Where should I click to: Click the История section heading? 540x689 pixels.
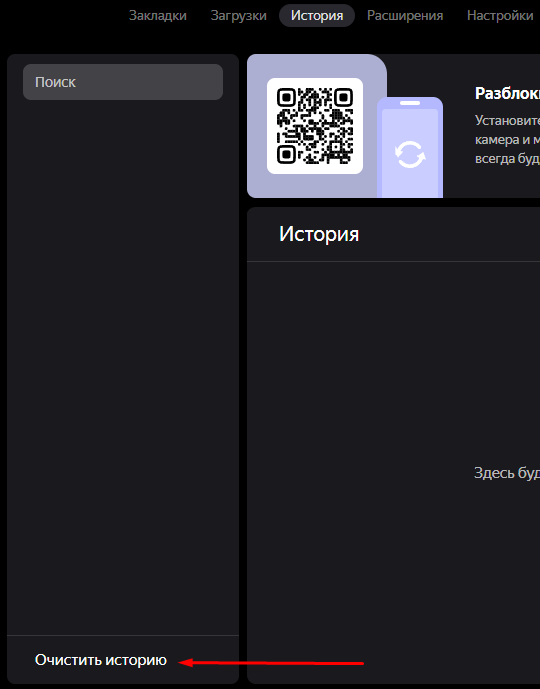tap(319, 234)
